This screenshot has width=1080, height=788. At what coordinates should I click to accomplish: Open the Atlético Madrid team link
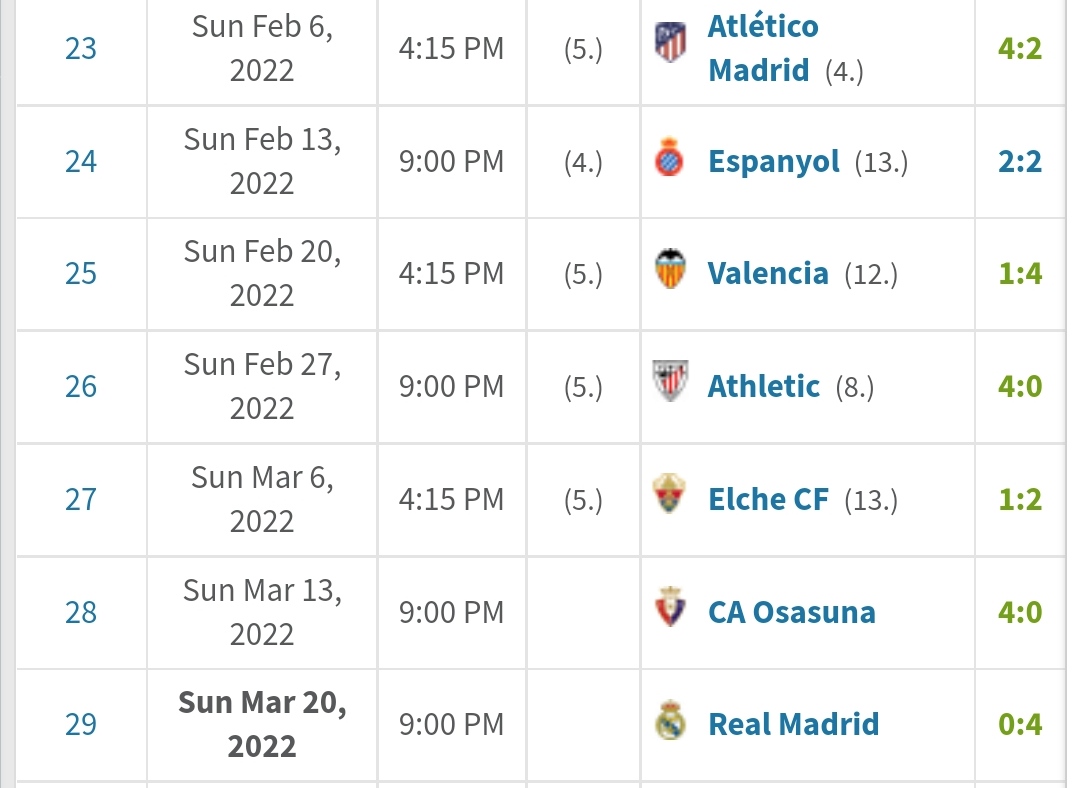pyautogui.click(x=762, y=48)
